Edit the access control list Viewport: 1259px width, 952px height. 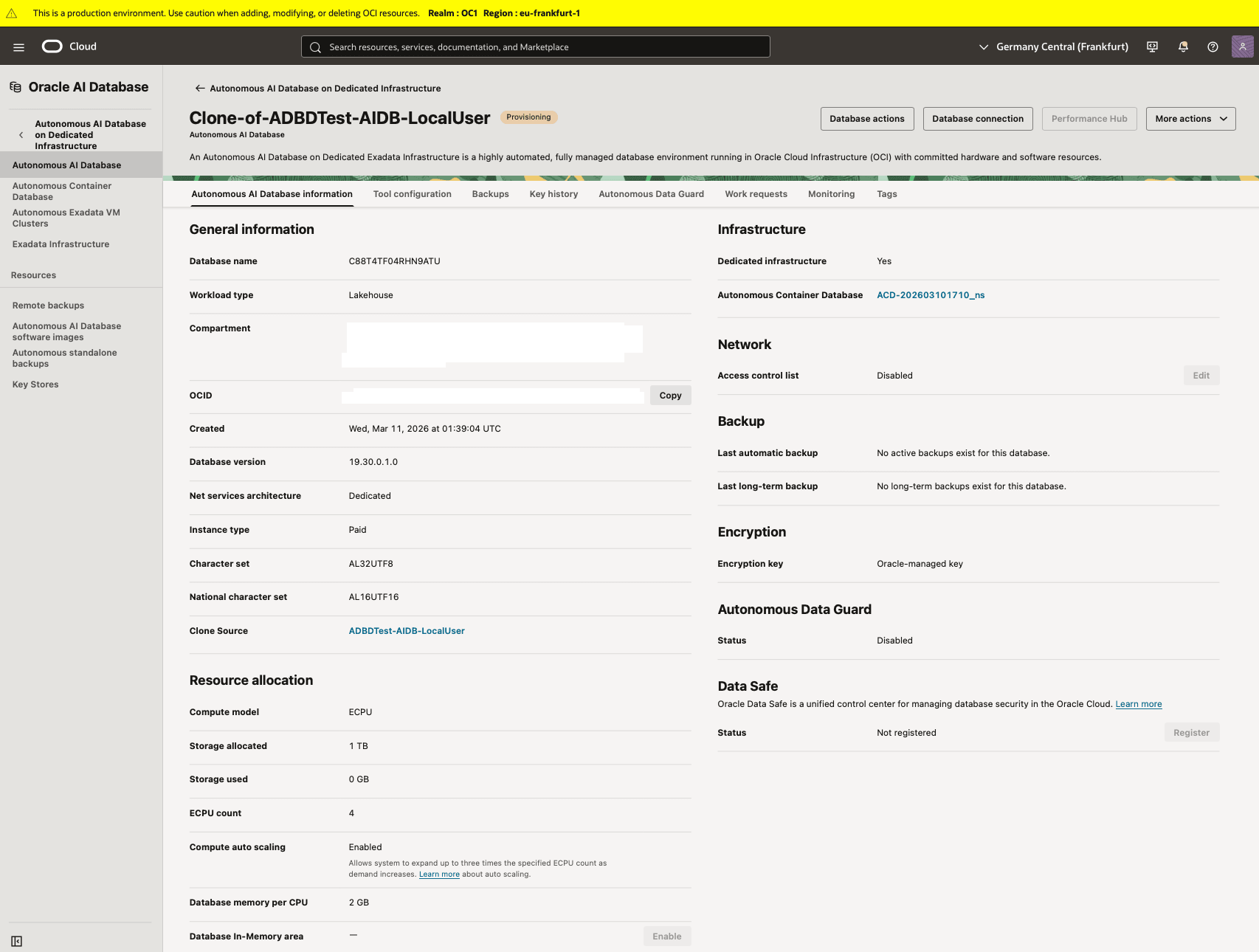point(1201,376)
